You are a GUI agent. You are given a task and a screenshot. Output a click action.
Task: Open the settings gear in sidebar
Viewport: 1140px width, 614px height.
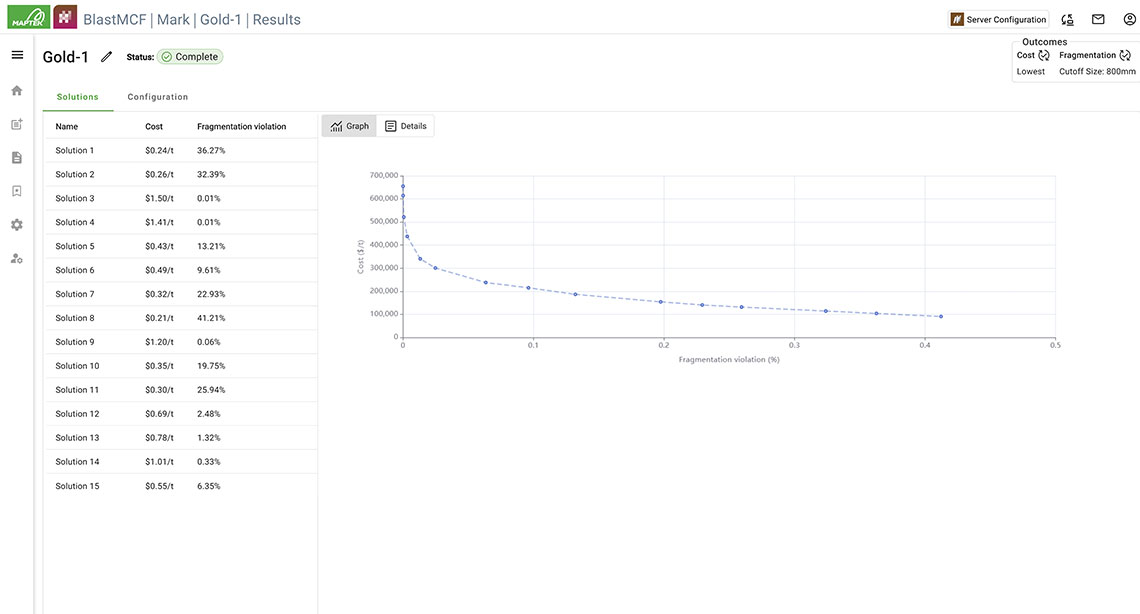pos(17,225)
